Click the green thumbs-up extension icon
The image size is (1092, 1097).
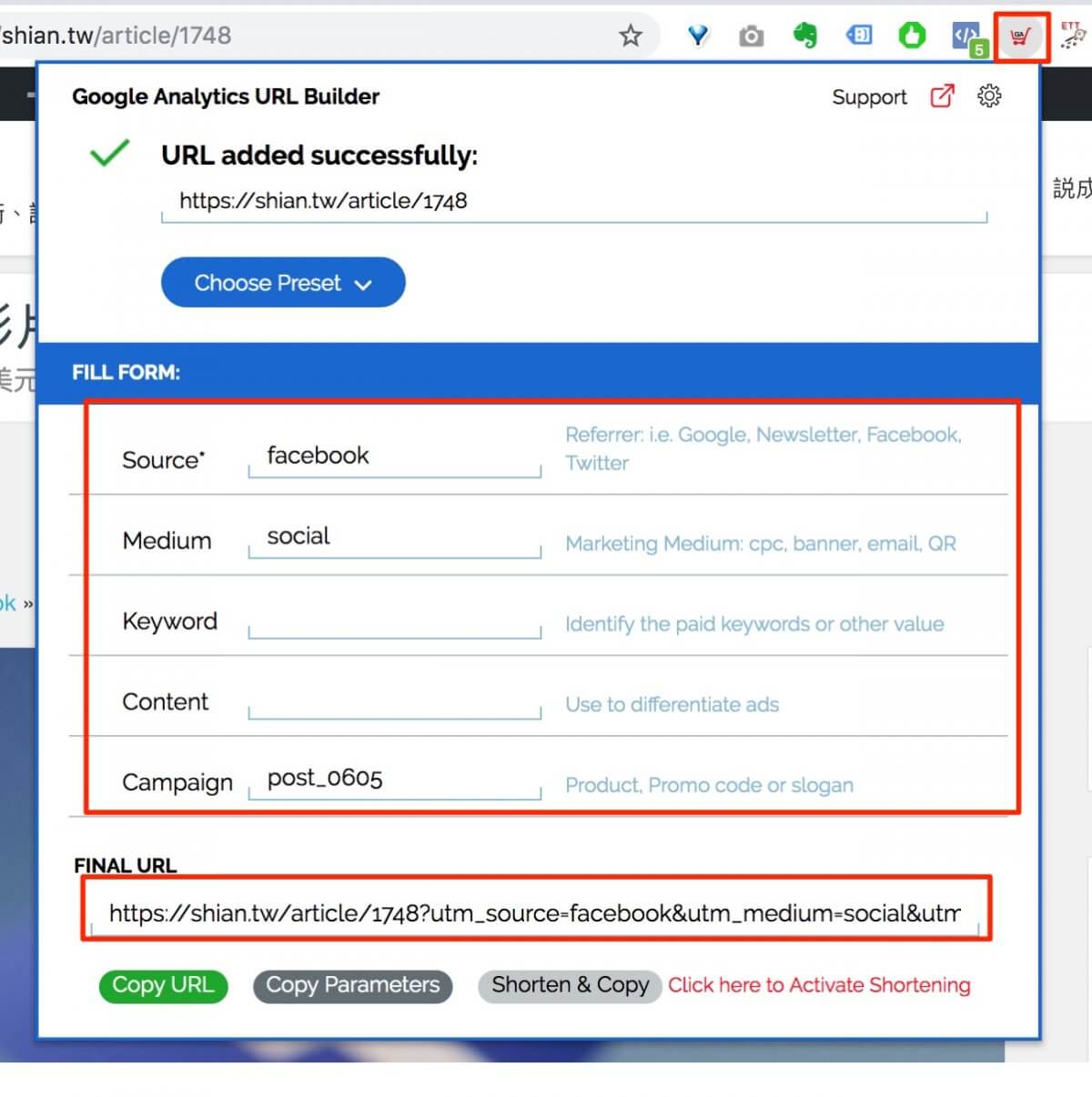[912, 36]
